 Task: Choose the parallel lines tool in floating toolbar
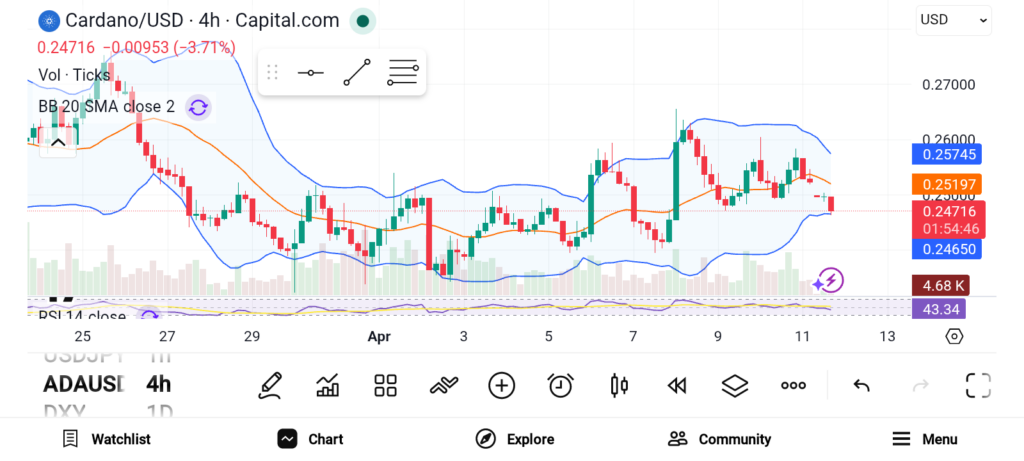(402, 73)
